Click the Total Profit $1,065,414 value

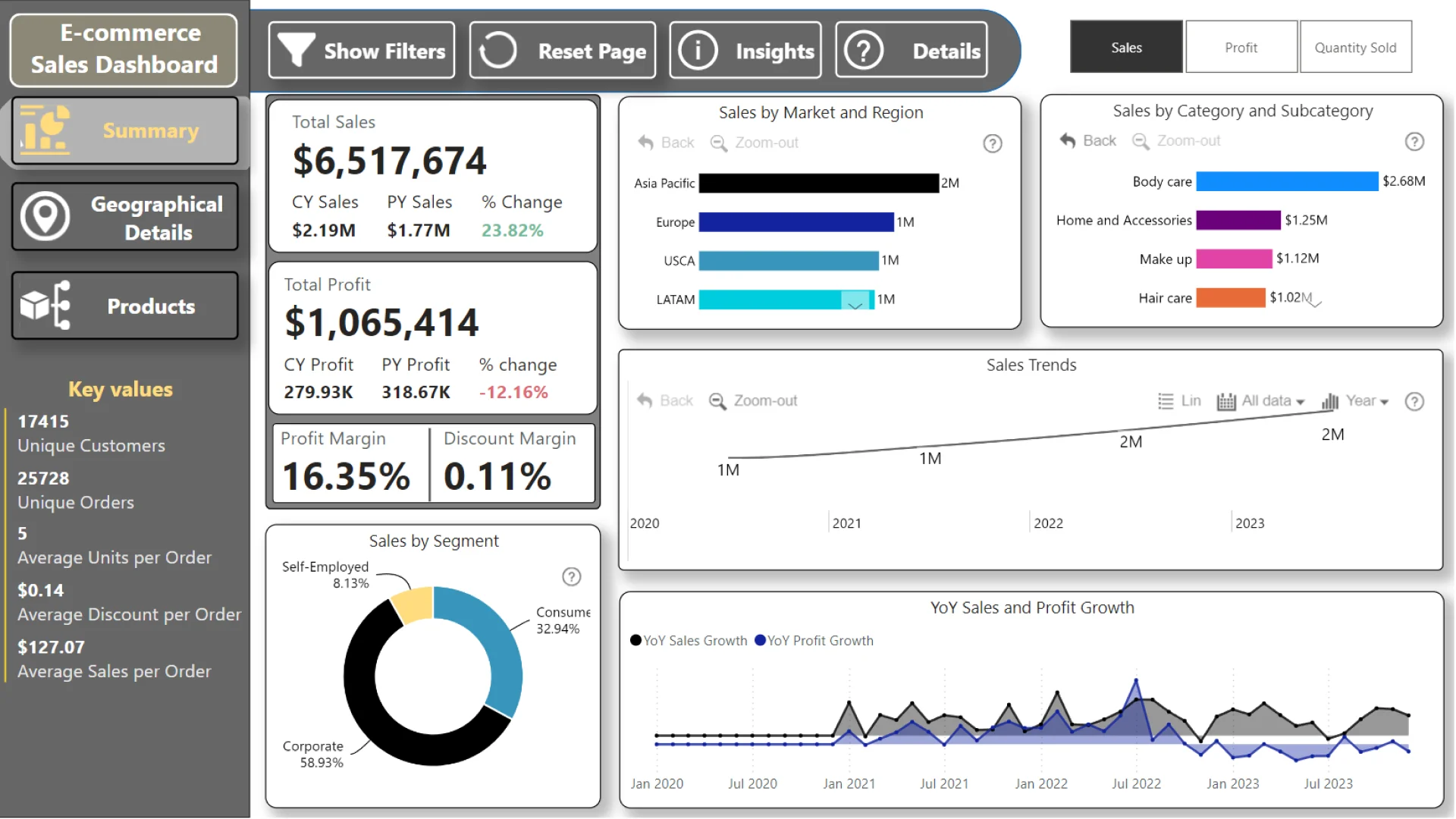(381, 323)
